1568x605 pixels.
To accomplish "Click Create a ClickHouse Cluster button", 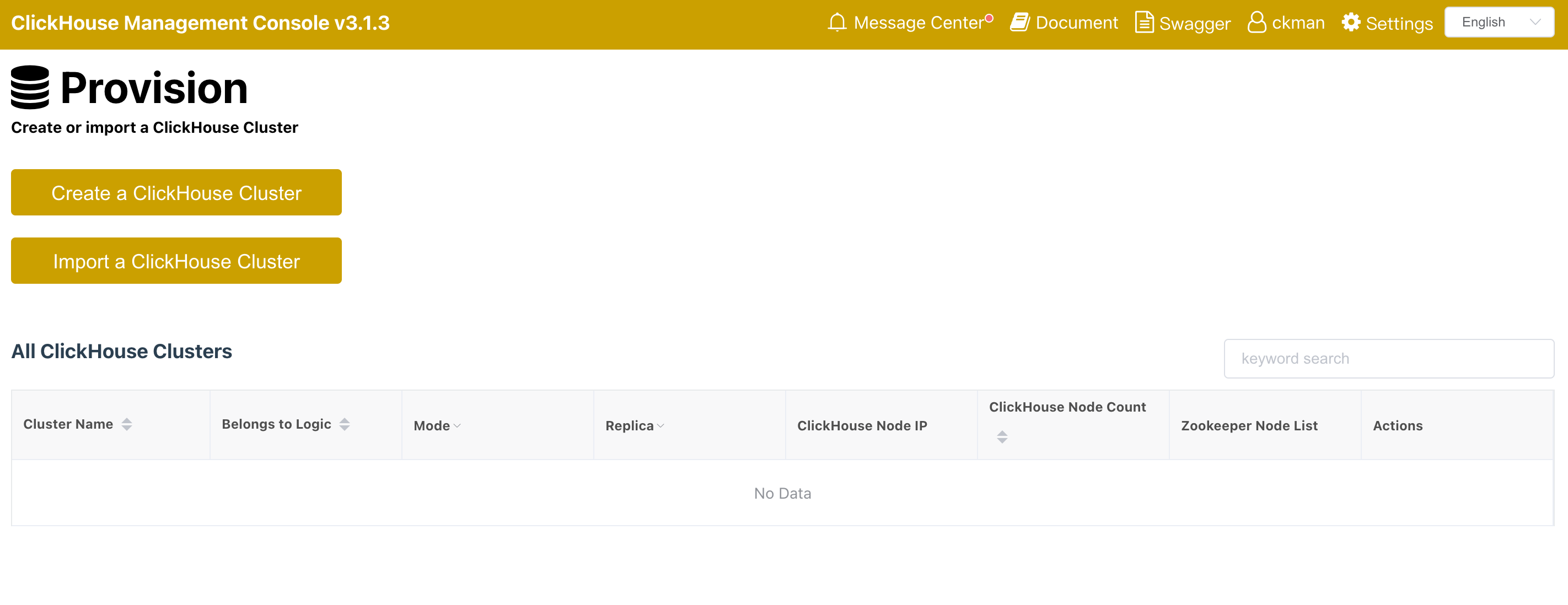I will [176, 193].
